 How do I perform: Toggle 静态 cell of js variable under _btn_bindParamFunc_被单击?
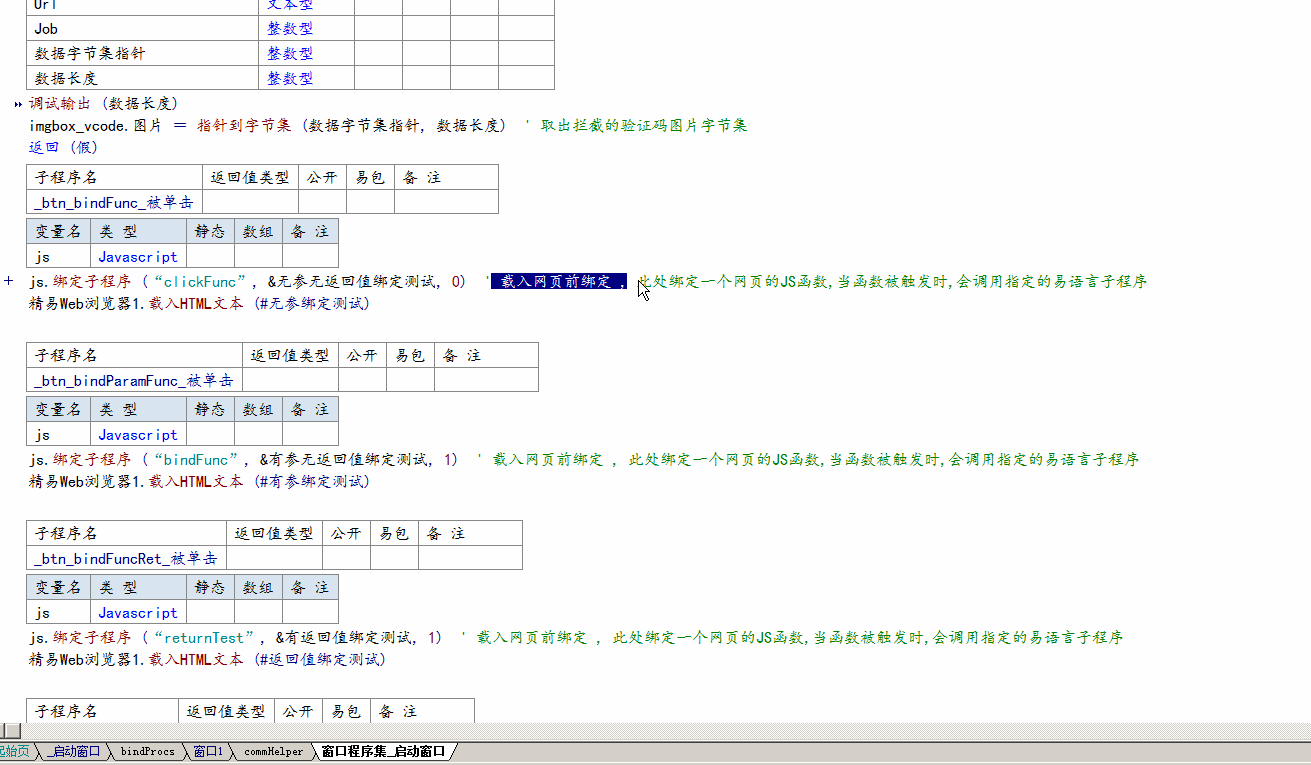coord(210,435)
